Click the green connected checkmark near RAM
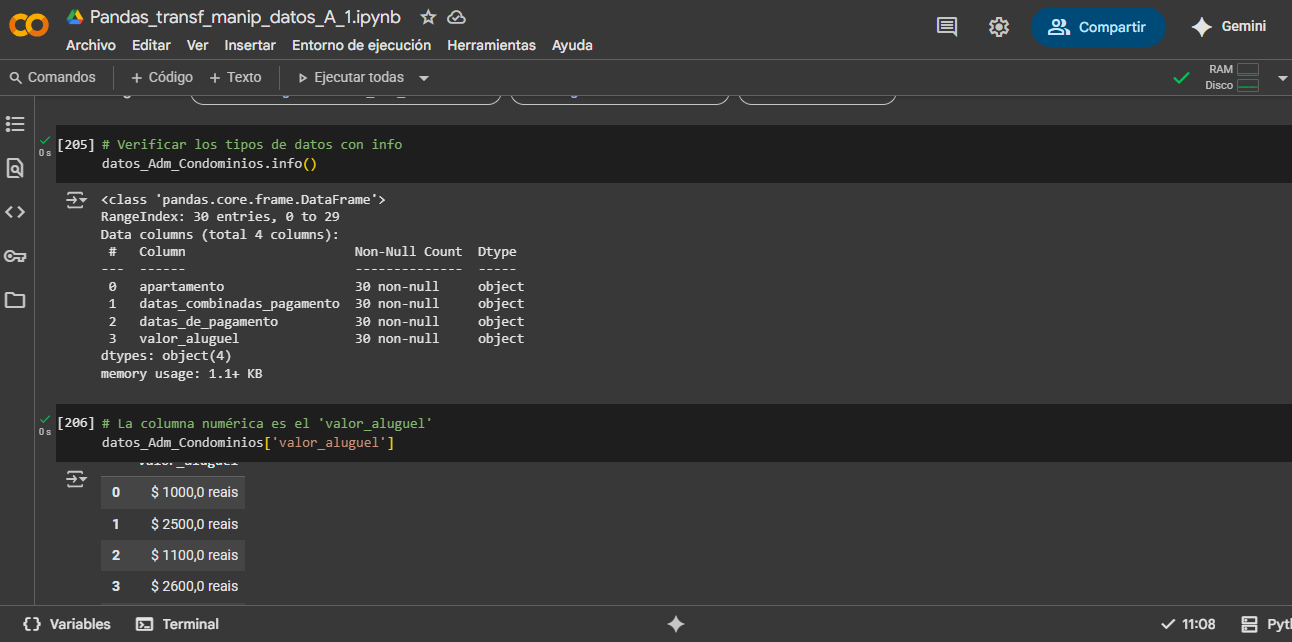The image size is (1292, 642). (x=1181, y=77)
